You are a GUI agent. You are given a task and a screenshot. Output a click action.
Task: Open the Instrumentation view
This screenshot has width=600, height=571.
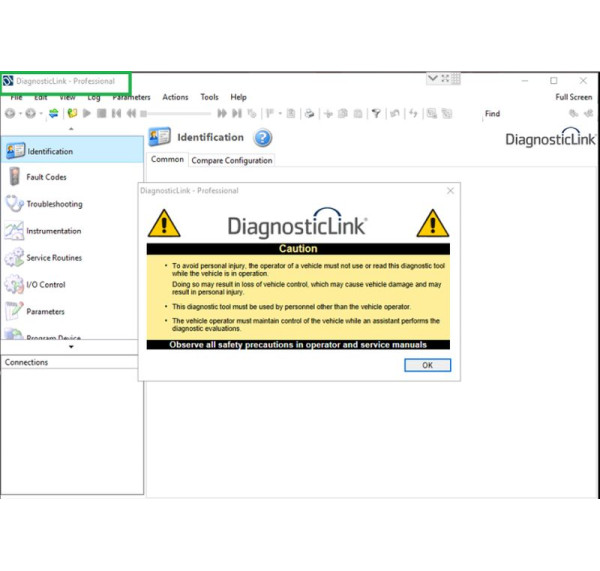(x=53, y=231)
